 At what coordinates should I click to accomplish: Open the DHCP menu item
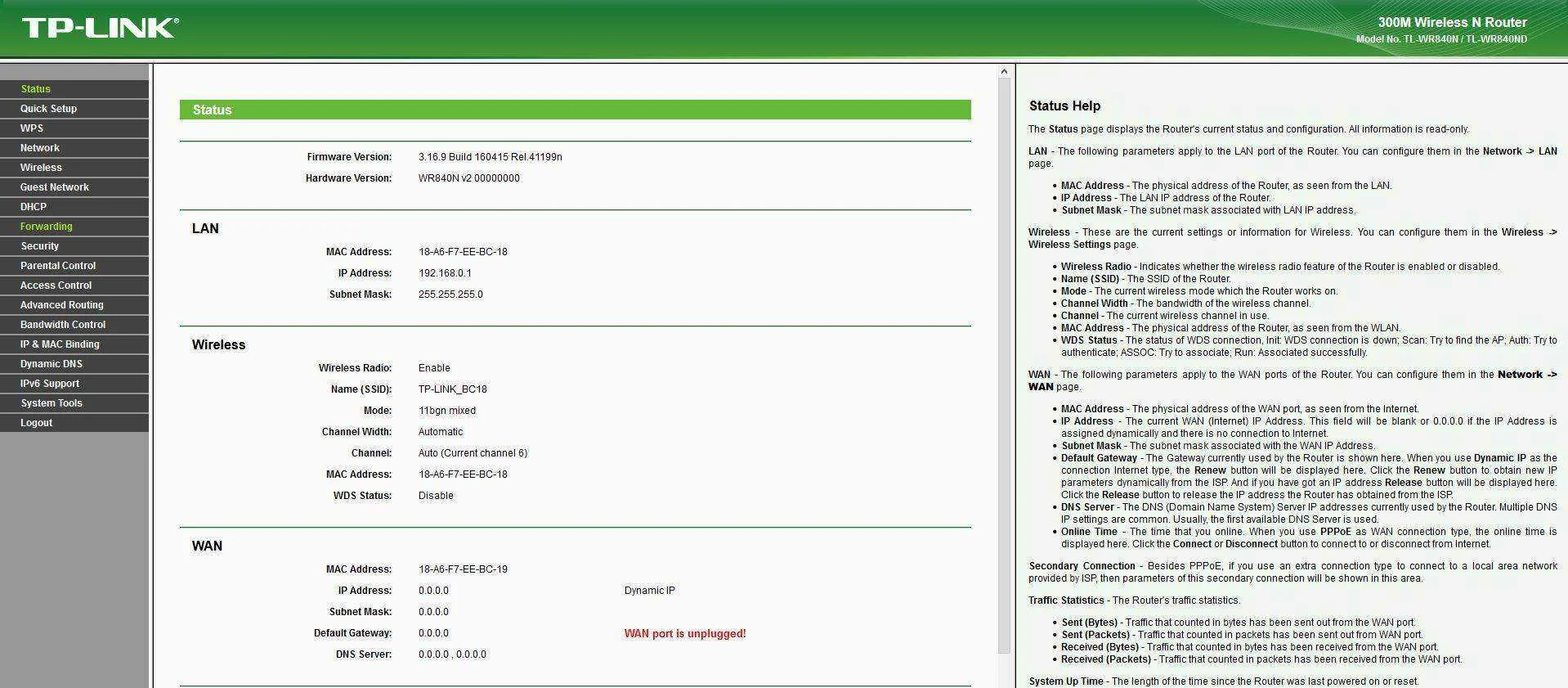click(74, 207)
